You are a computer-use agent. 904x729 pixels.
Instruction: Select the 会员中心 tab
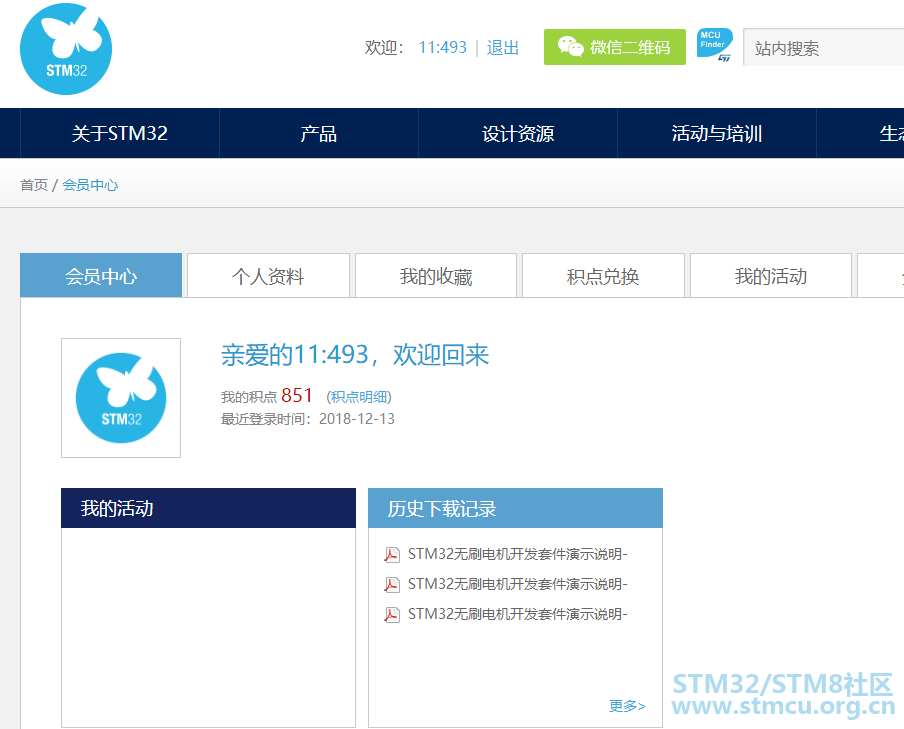click(101, 276)
